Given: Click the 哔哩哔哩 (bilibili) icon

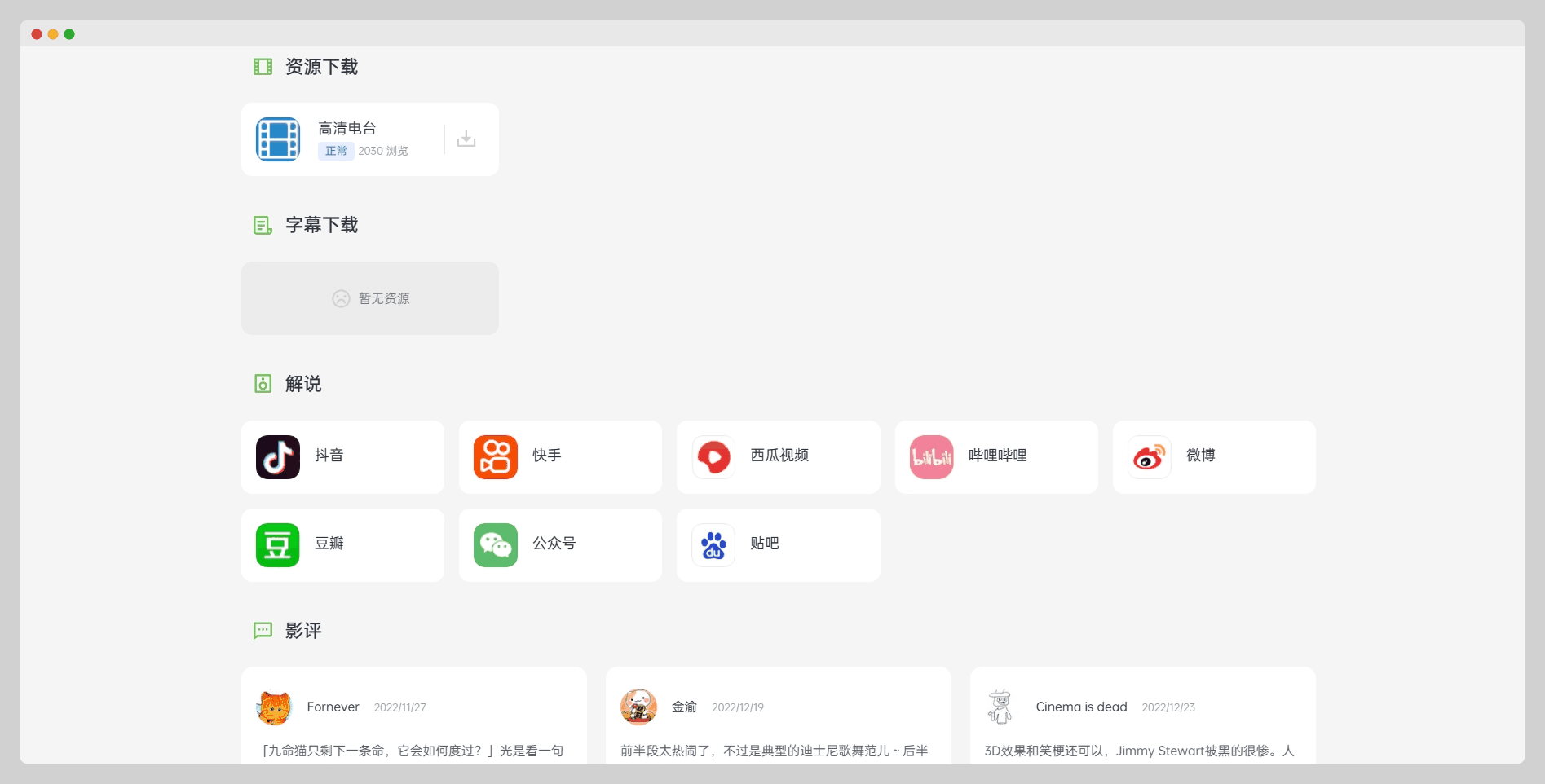Looking at the screenshot, I should pos(932,457).
